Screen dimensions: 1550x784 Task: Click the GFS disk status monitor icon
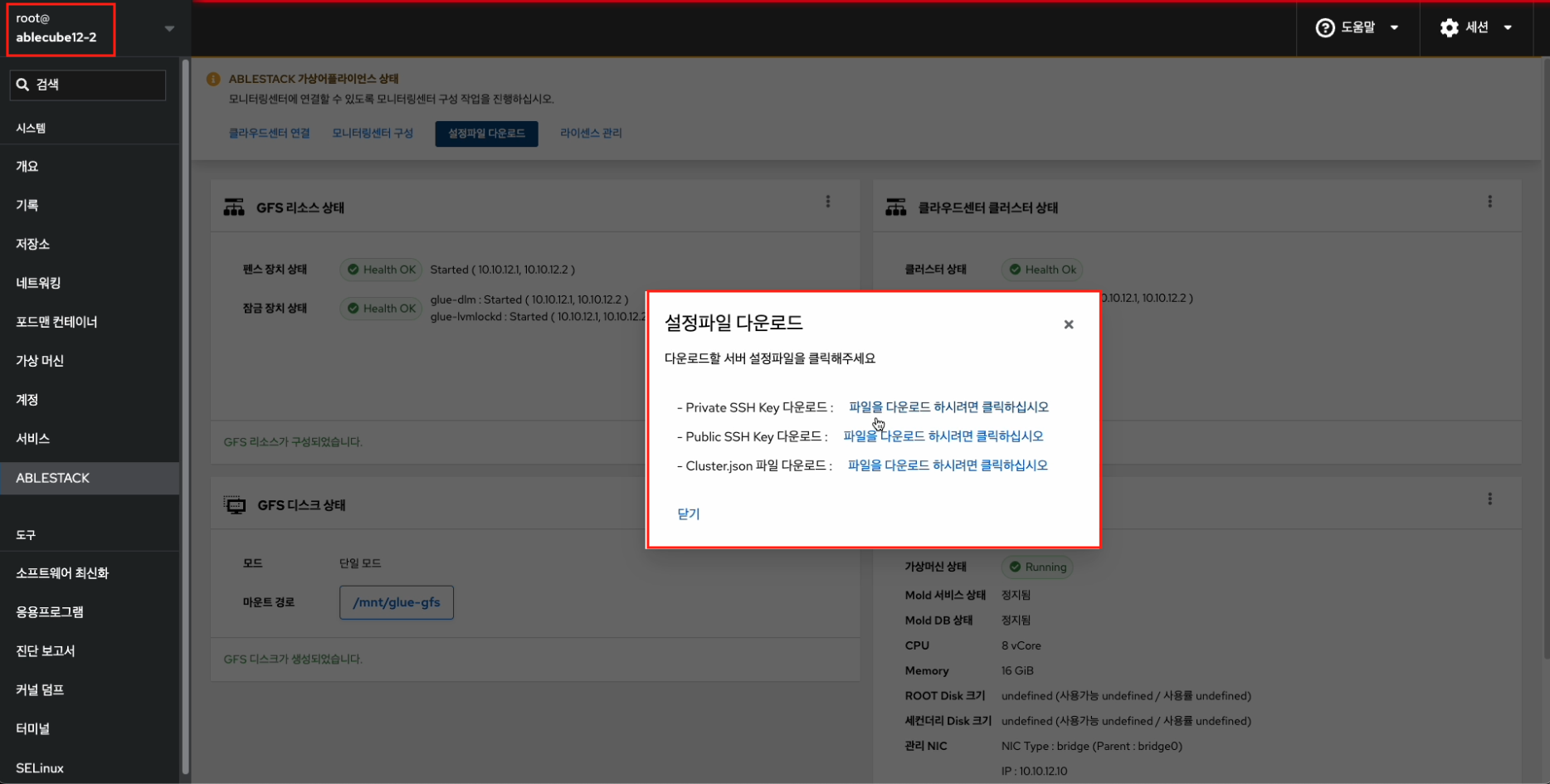coord(235,505)
